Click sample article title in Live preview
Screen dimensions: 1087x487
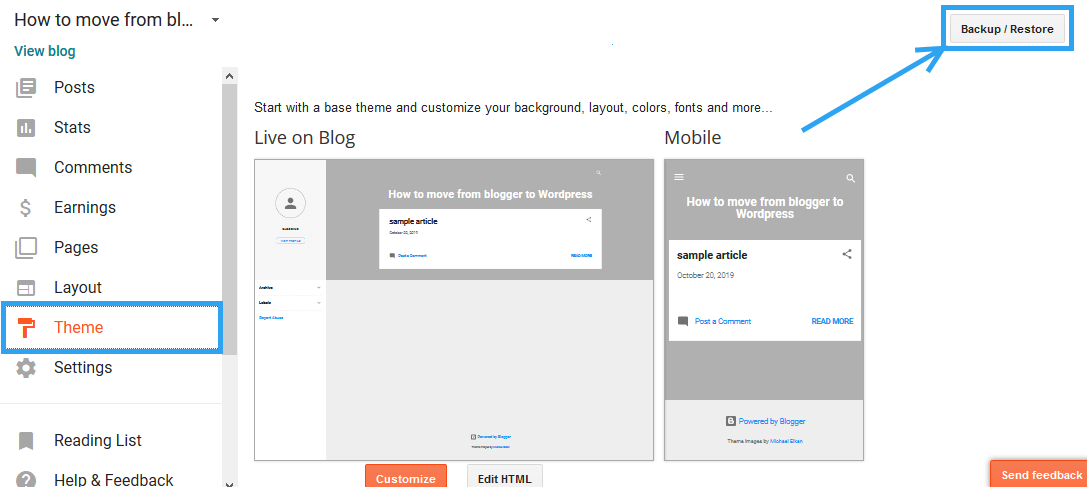[x=413, y=221]
